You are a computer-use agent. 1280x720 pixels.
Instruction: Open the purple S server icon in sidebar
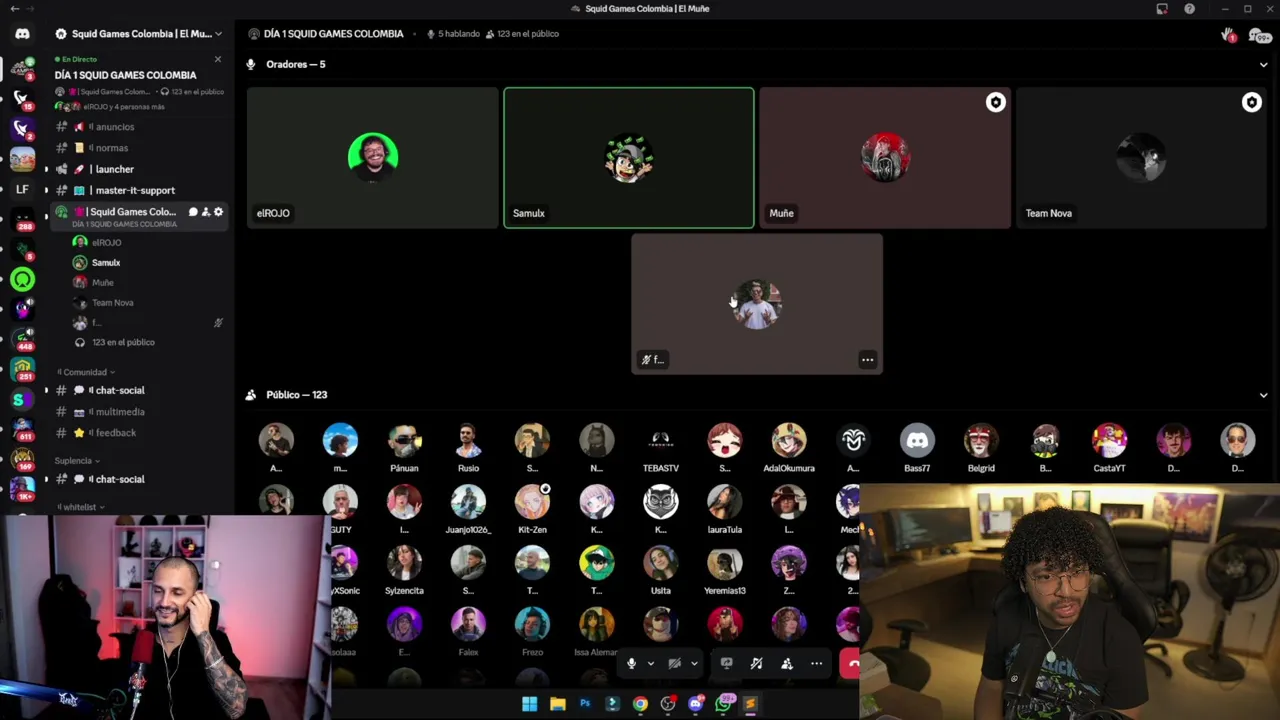click(20, 399)
